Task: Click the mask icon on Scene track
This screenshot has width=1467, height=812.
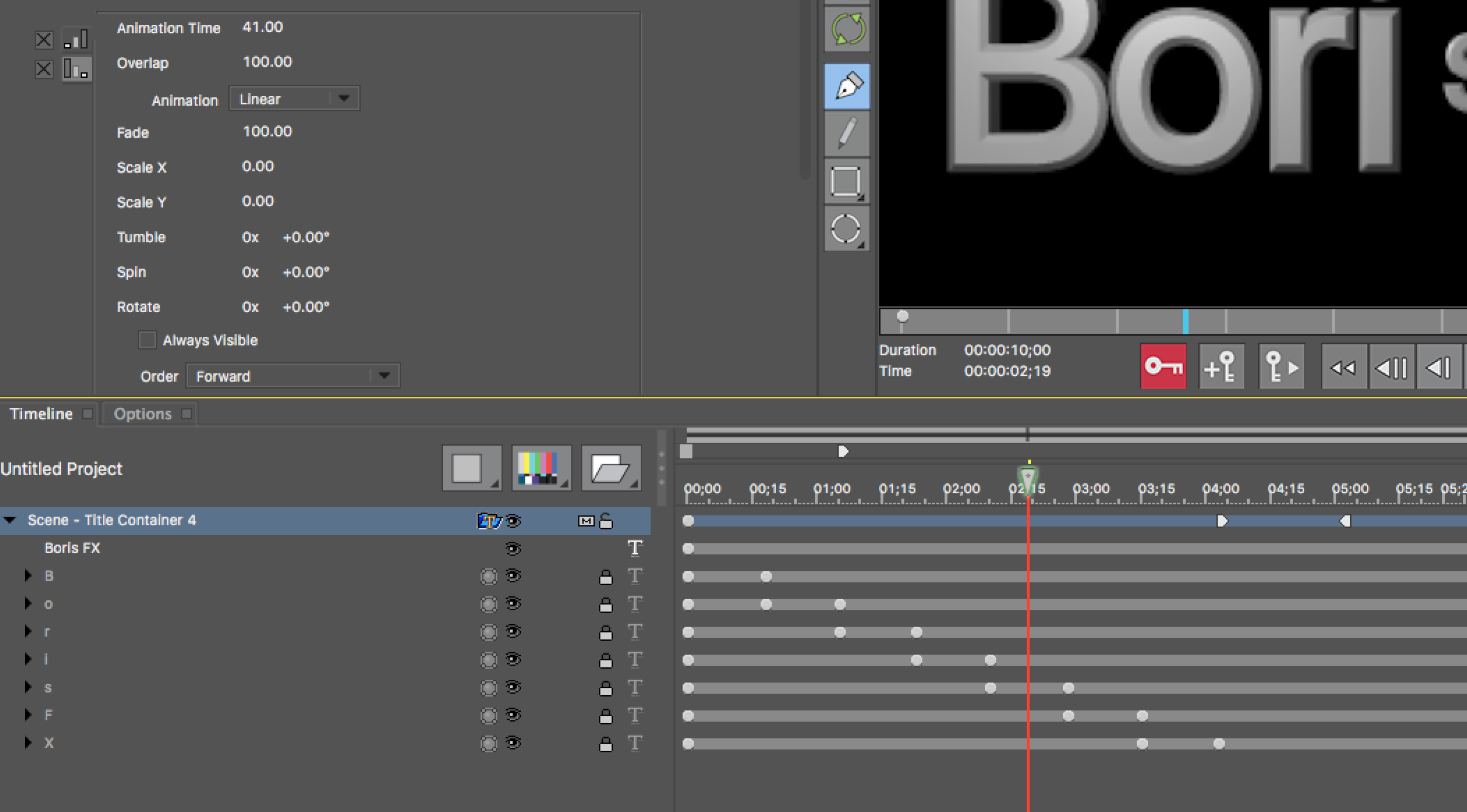Action: tap(585, 521)
